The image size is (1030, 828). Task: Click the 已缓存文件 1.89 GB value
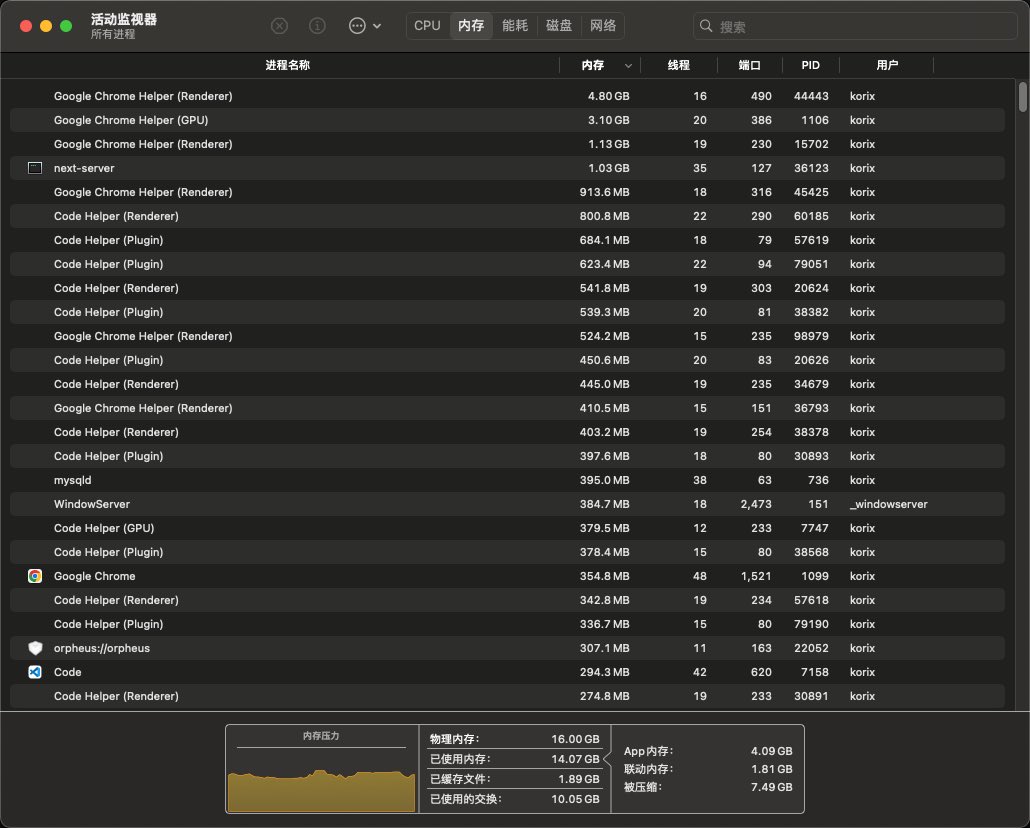pos(578,779)
